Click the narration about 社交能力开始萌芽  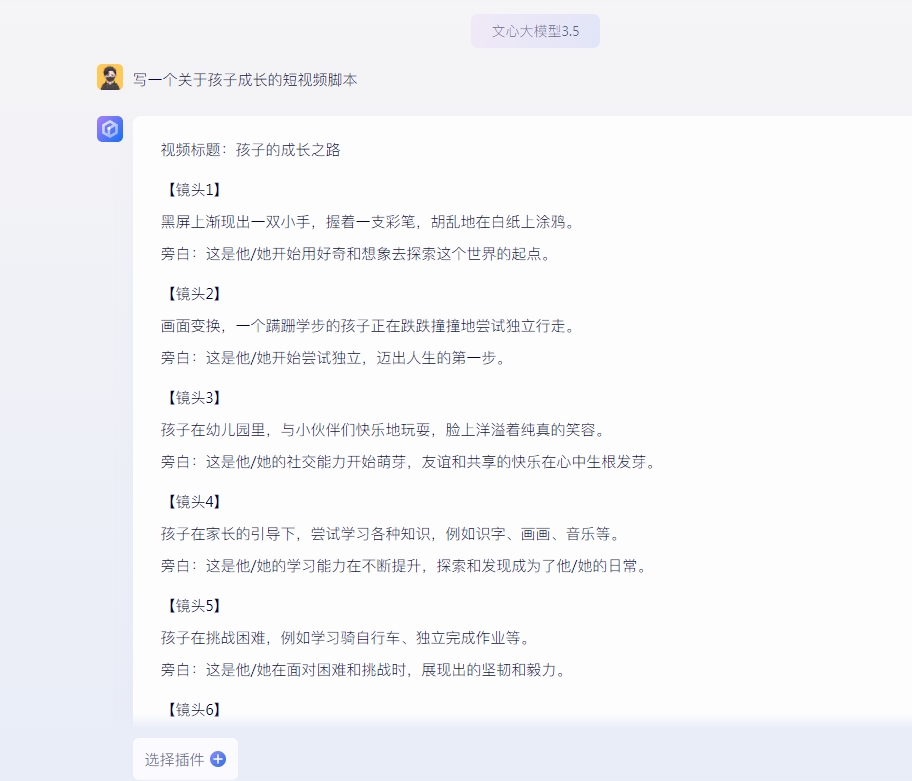(408, 462)
